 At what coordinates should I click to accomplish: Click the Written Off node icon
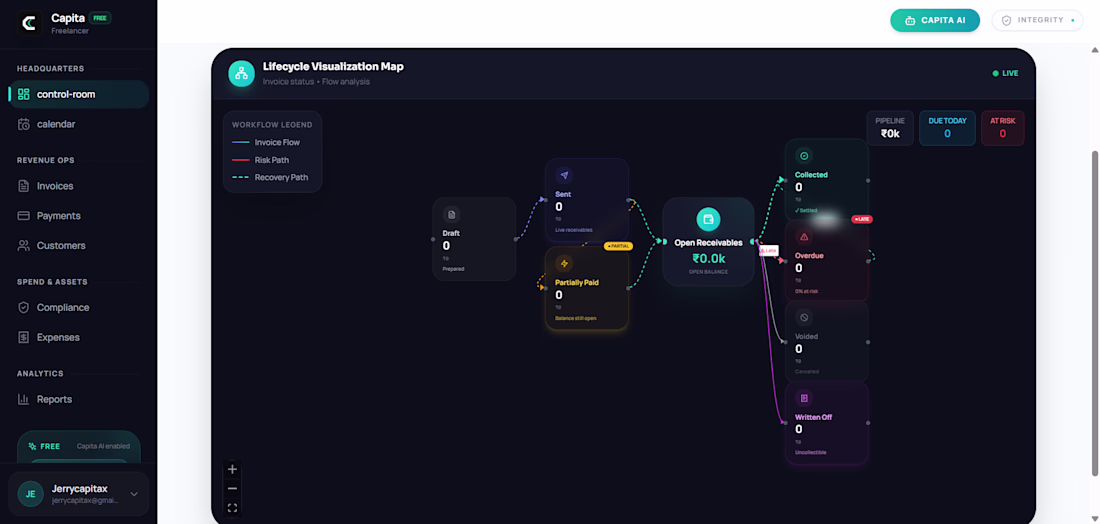pyautogui.click(x=804, y=398)
